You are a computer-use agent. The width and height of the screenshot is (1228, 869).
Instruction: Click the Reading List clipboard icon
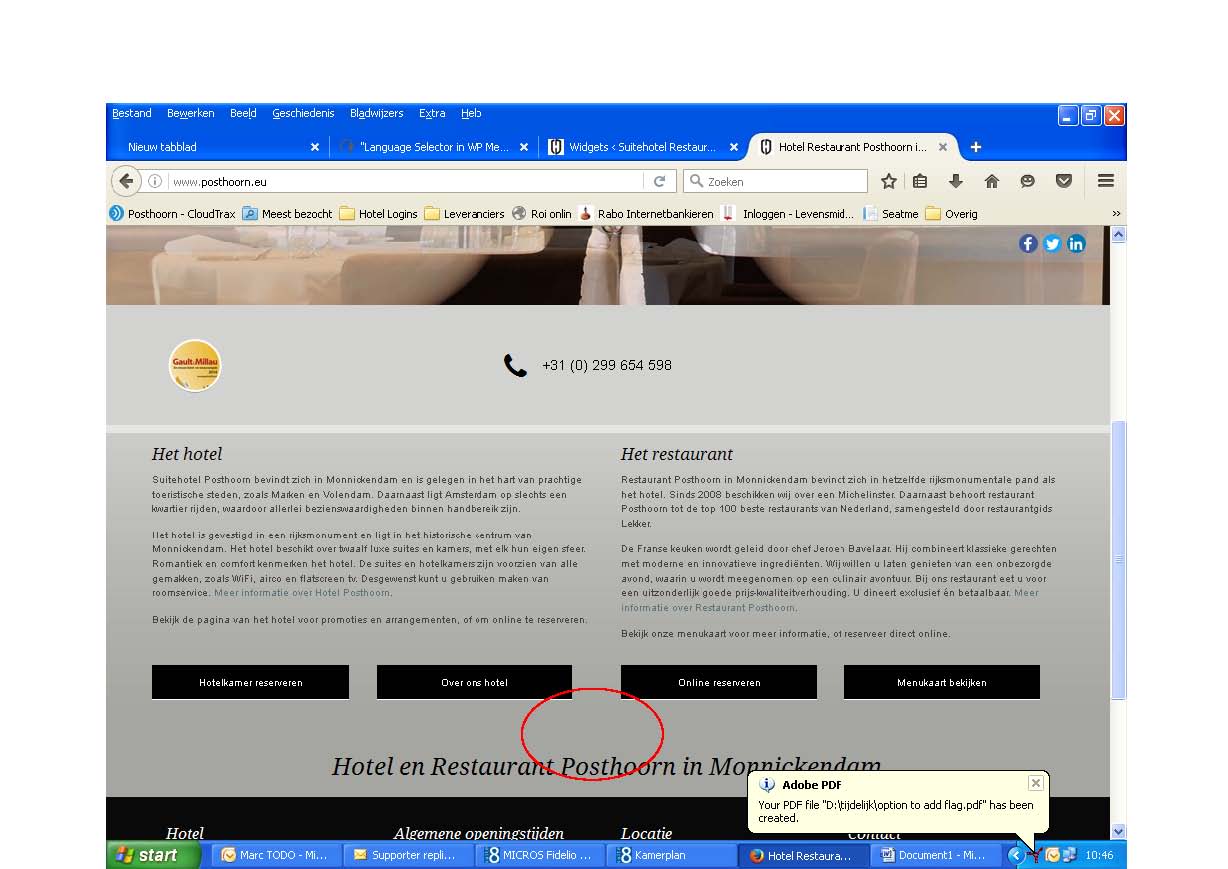pos(920,181)
